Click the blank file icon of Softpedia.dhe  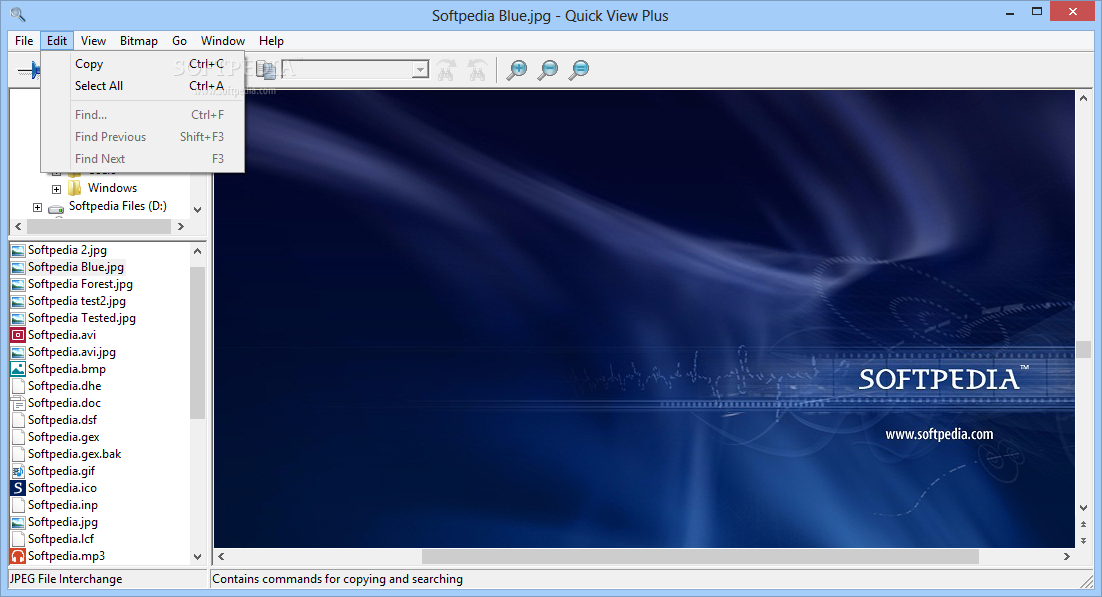coord(18,386)
